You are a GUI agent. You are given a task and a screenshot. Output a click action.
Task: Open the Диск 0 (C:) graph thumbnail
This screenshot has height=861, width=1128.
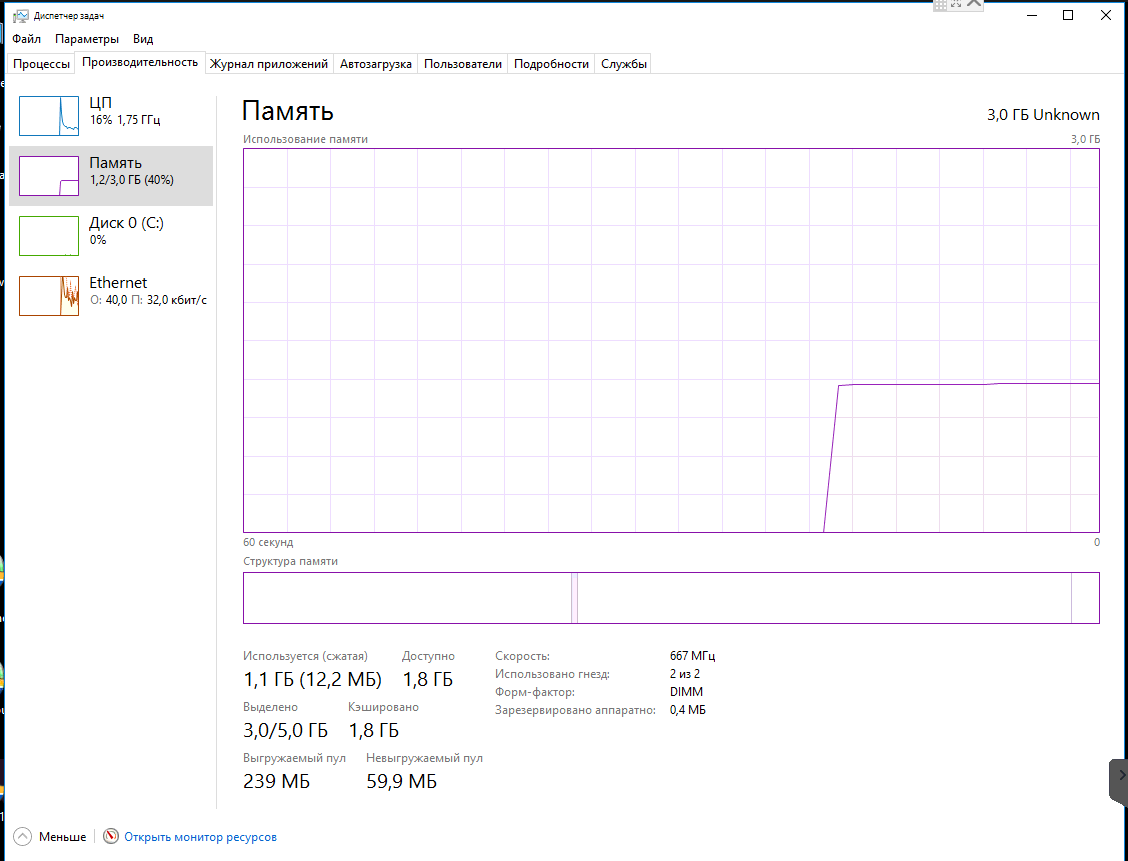(x=49, y=236)
